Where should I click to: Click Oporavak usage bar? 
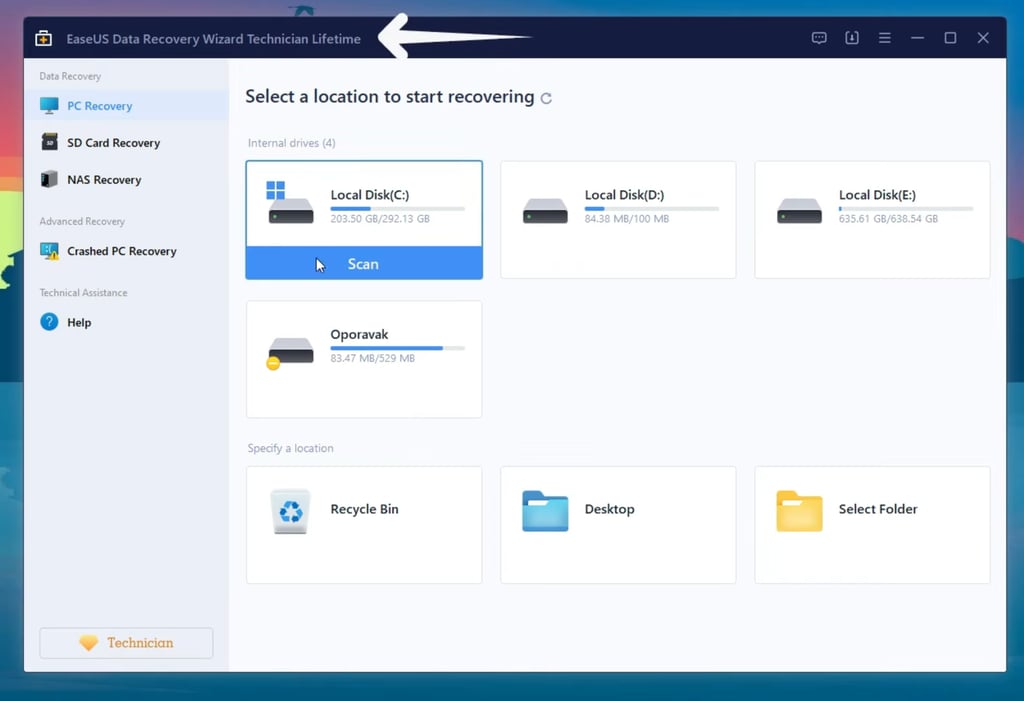pos(397,348)
